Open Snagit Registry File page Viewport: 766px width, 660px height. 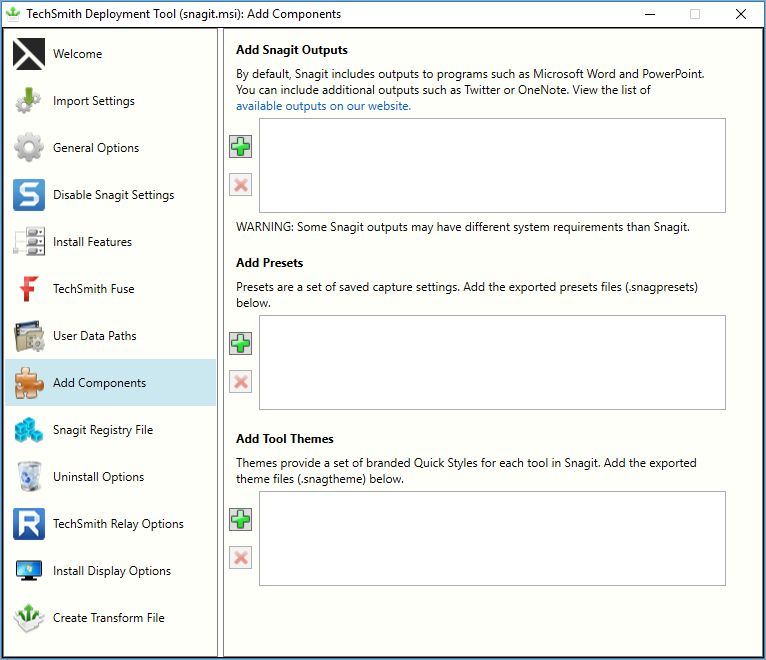110,430
